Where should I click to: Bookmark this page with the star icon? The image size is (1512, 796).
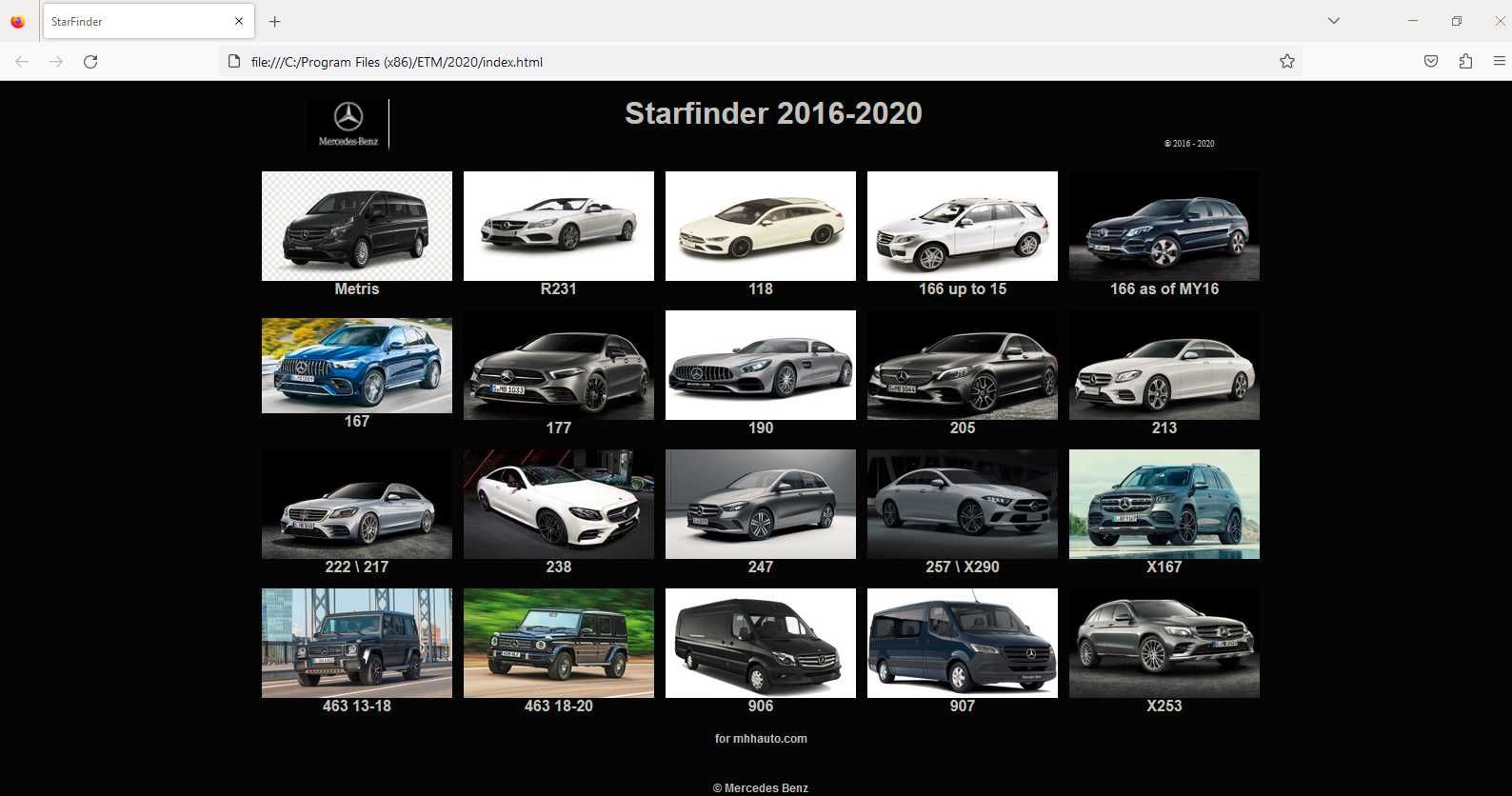point(1287,62)
